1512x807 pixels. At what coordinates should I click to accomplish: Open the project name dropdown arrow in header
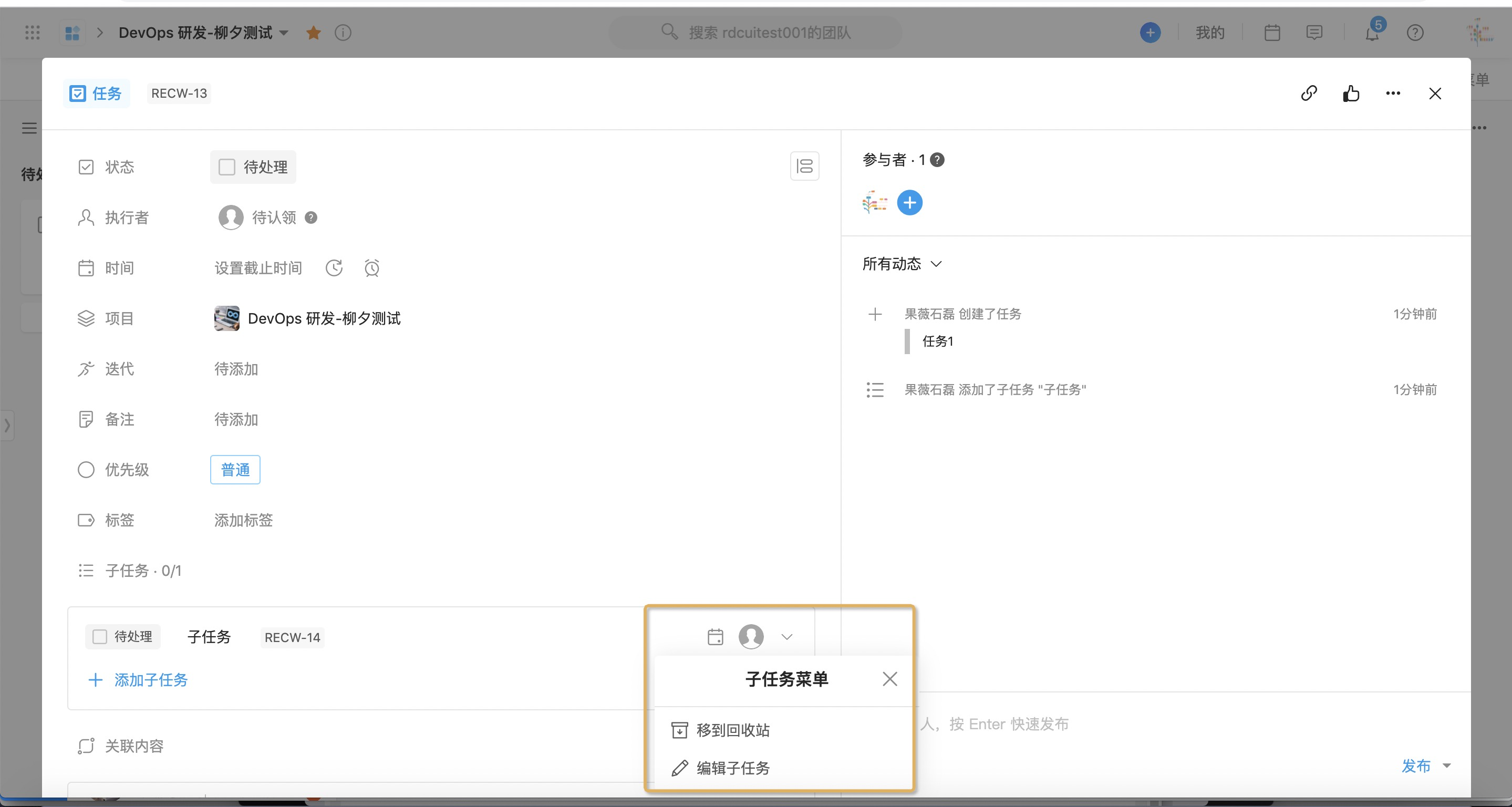coord(284,33)
